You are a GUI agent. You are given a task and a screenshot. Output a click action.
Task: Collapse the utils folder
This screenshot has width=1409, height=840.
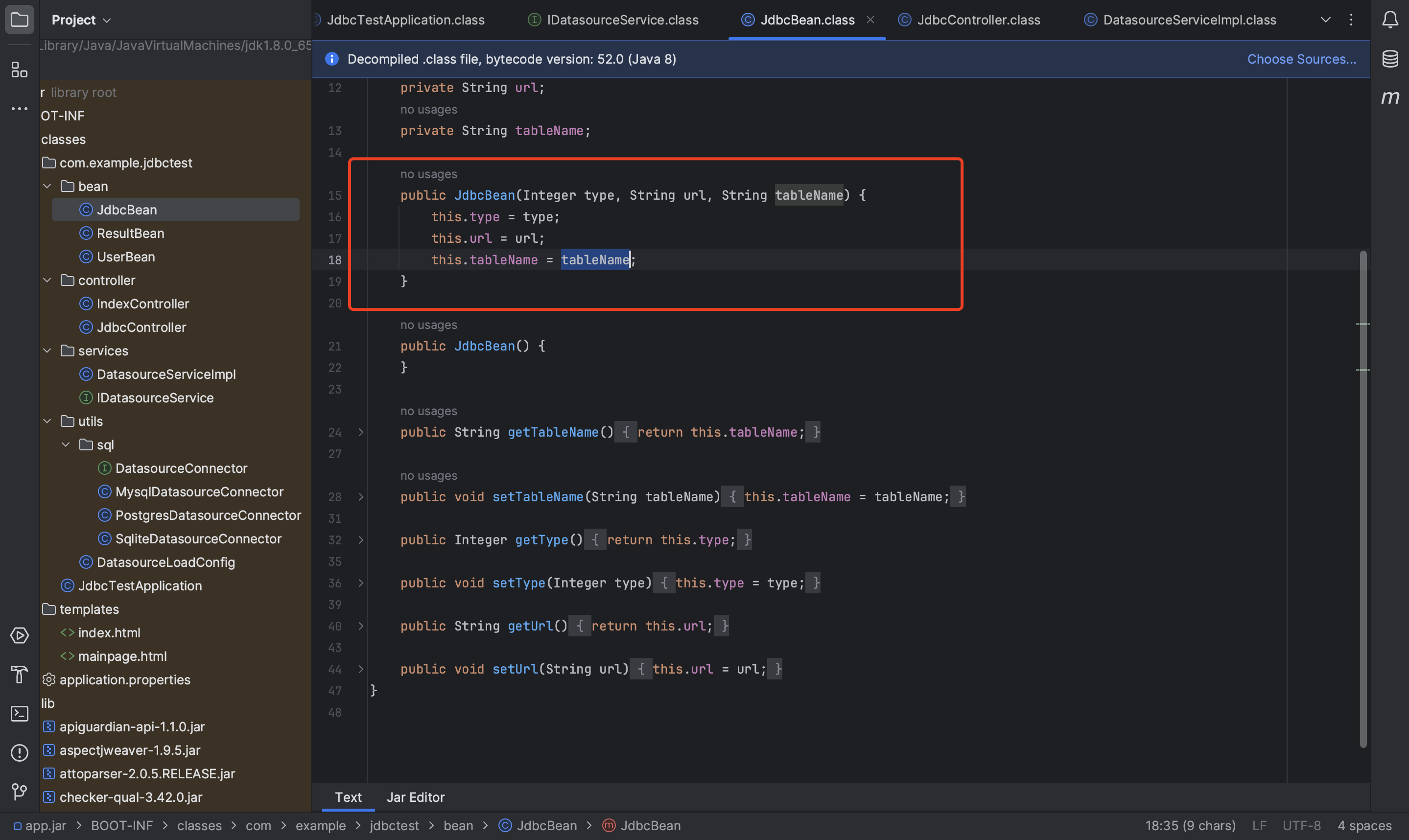[x=47, y=421]
